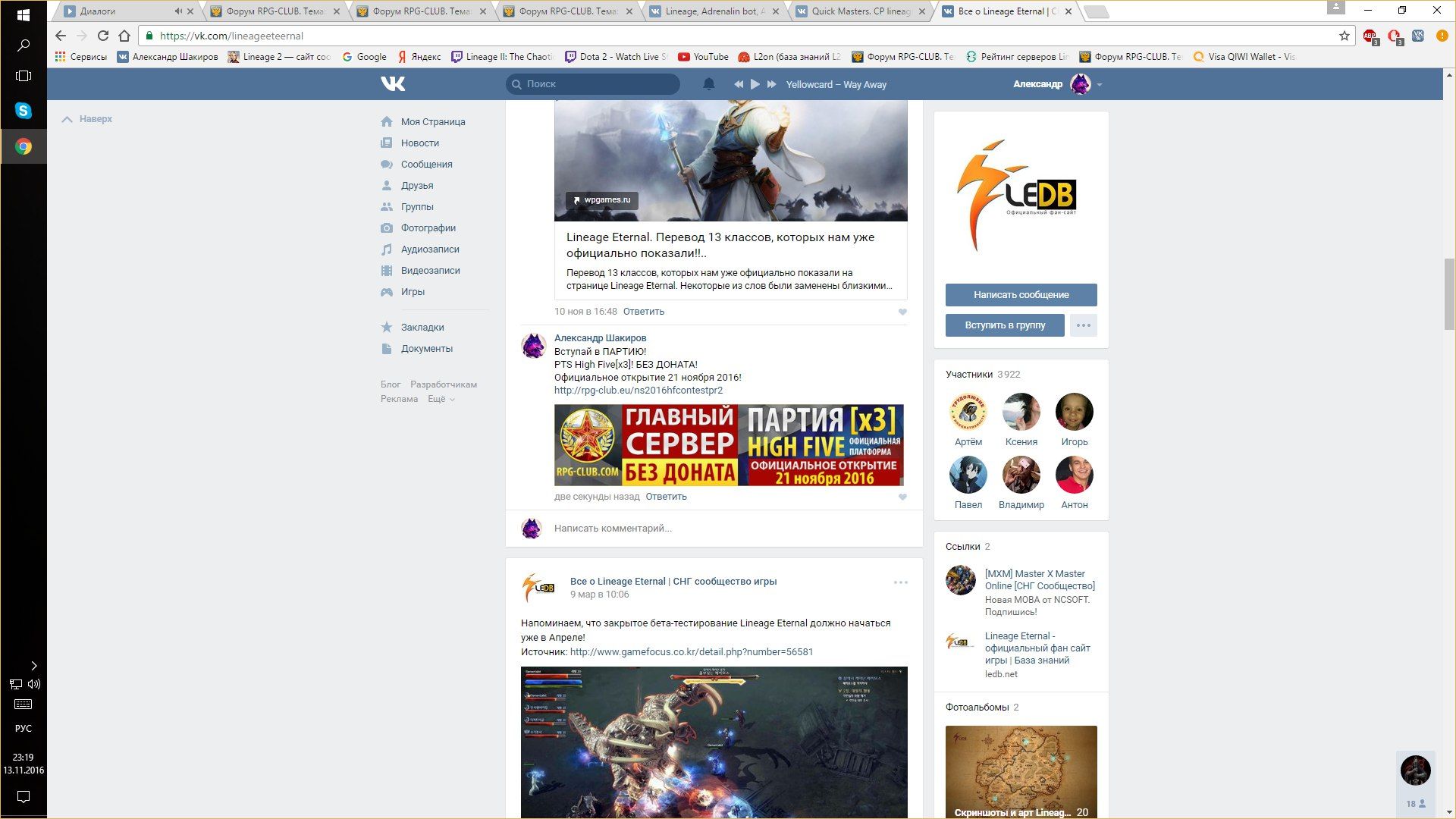Open the ГЛАВНЫЙ СЕРВЕР banner image
Screen dimensions: 1456x819
tap(729, 445)
